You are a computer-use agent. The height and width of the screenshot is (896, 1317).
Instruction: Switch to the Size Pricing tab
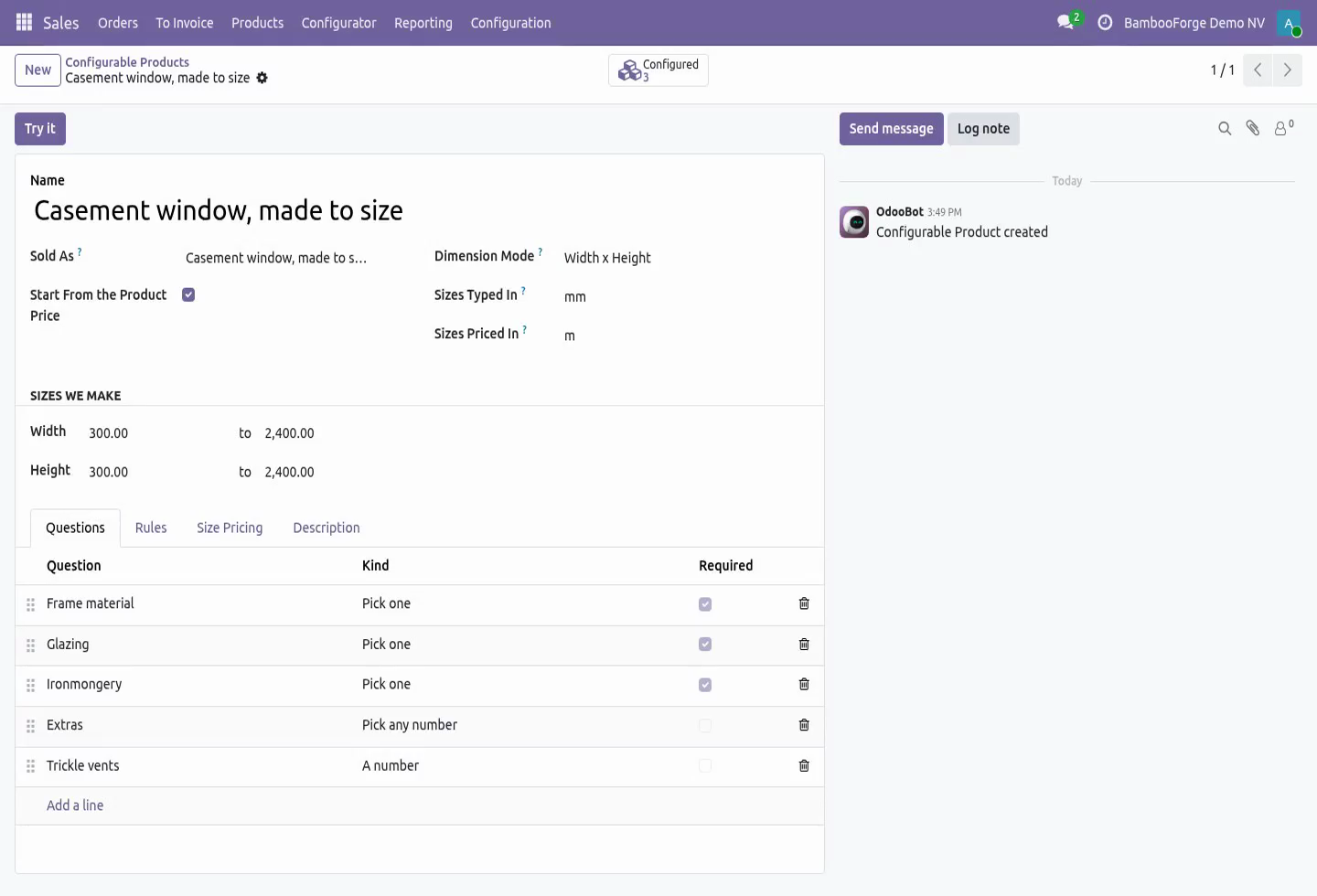(230, 528)
